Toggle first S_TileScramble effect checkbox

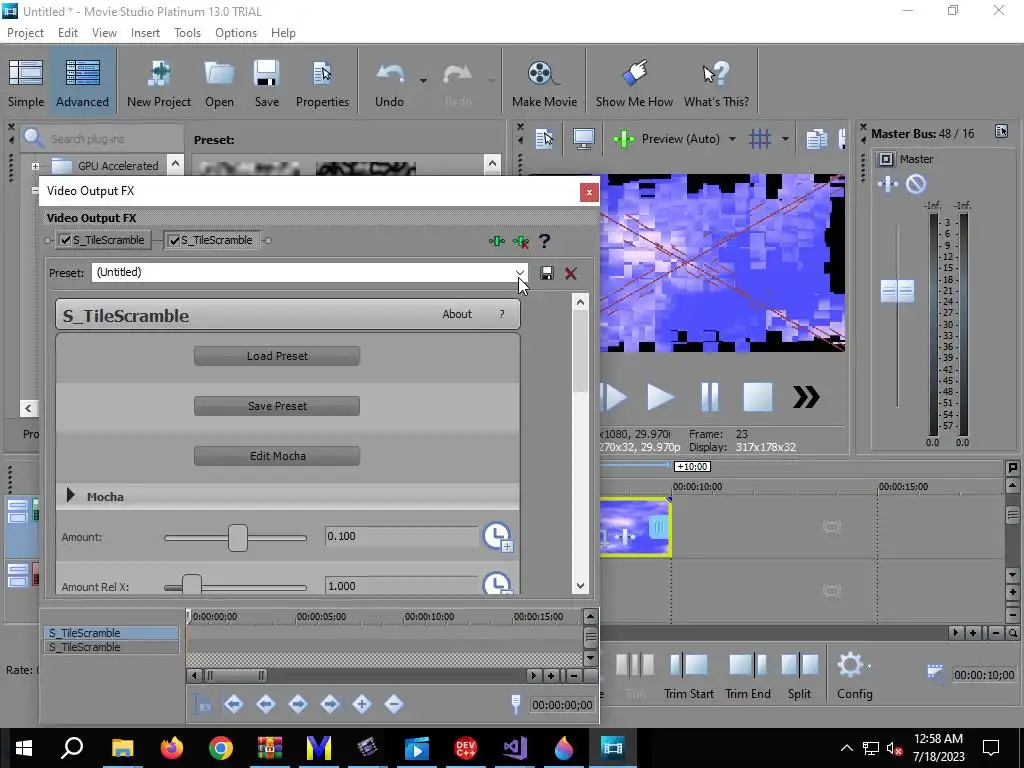[x=65, y=240]
